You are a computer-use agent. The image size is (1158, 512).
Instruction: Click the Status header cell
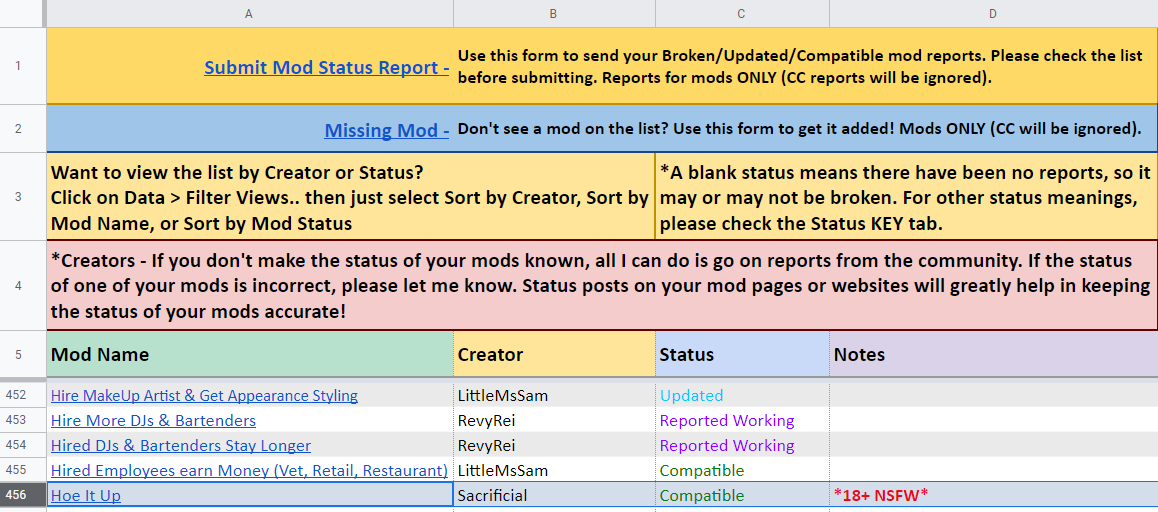pos(742,354)
